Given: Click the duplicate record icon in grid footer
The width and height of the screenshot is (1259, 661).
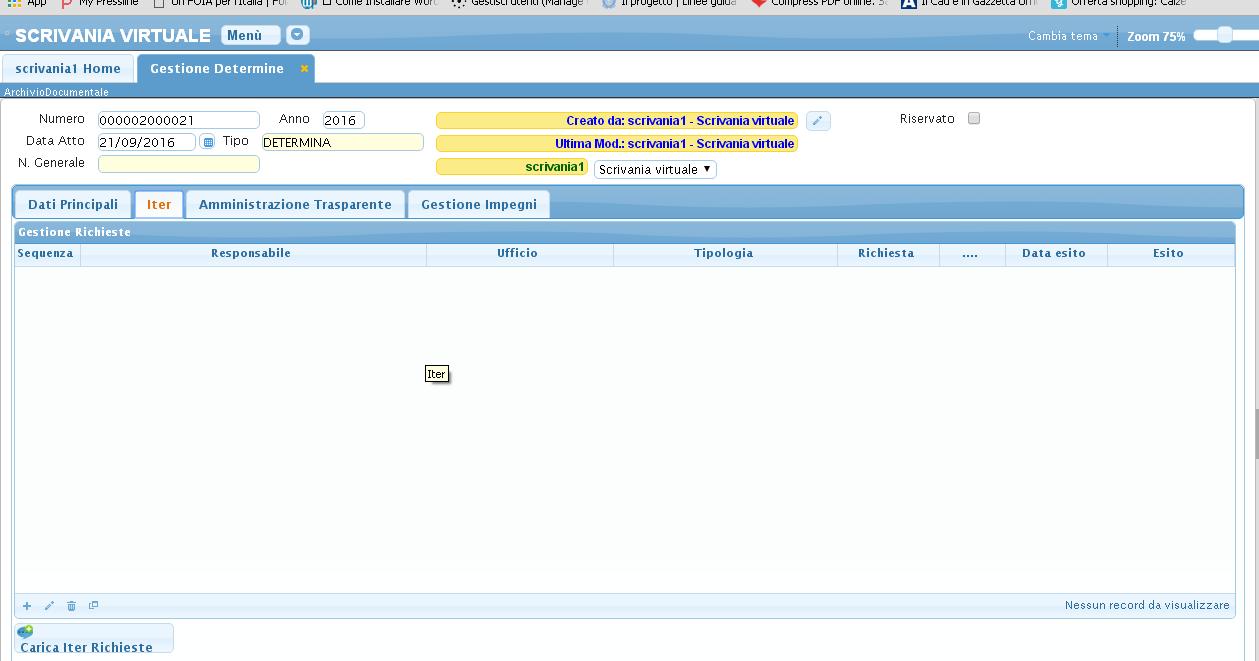Looking at the screenshot, I should [93, 605].
